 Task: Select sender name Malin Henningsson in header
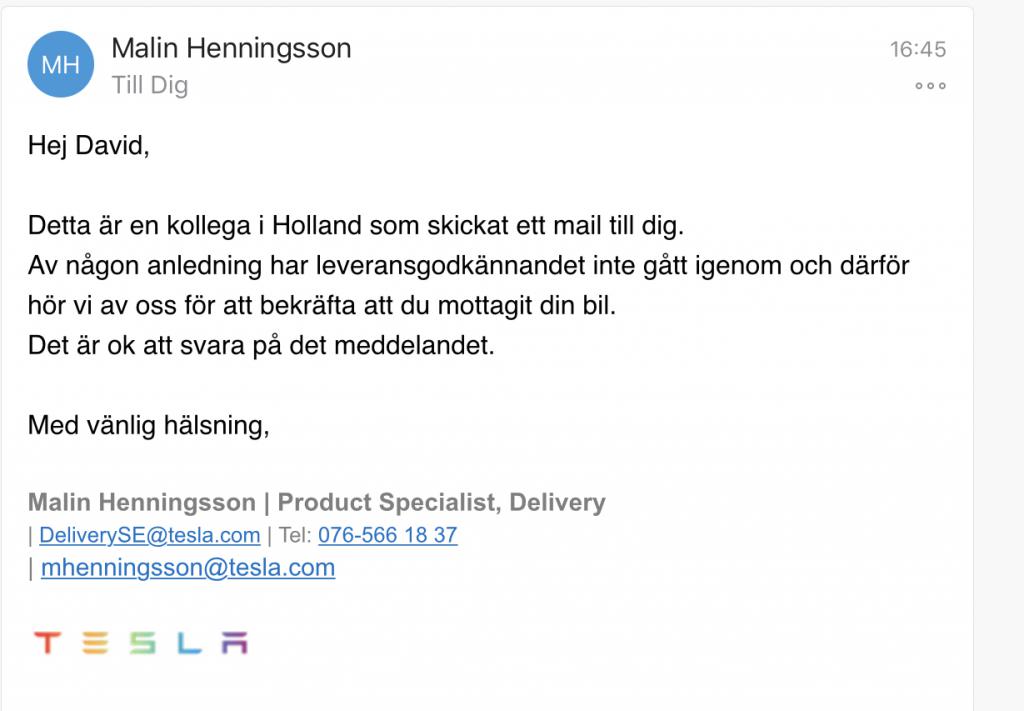[231, 48]
